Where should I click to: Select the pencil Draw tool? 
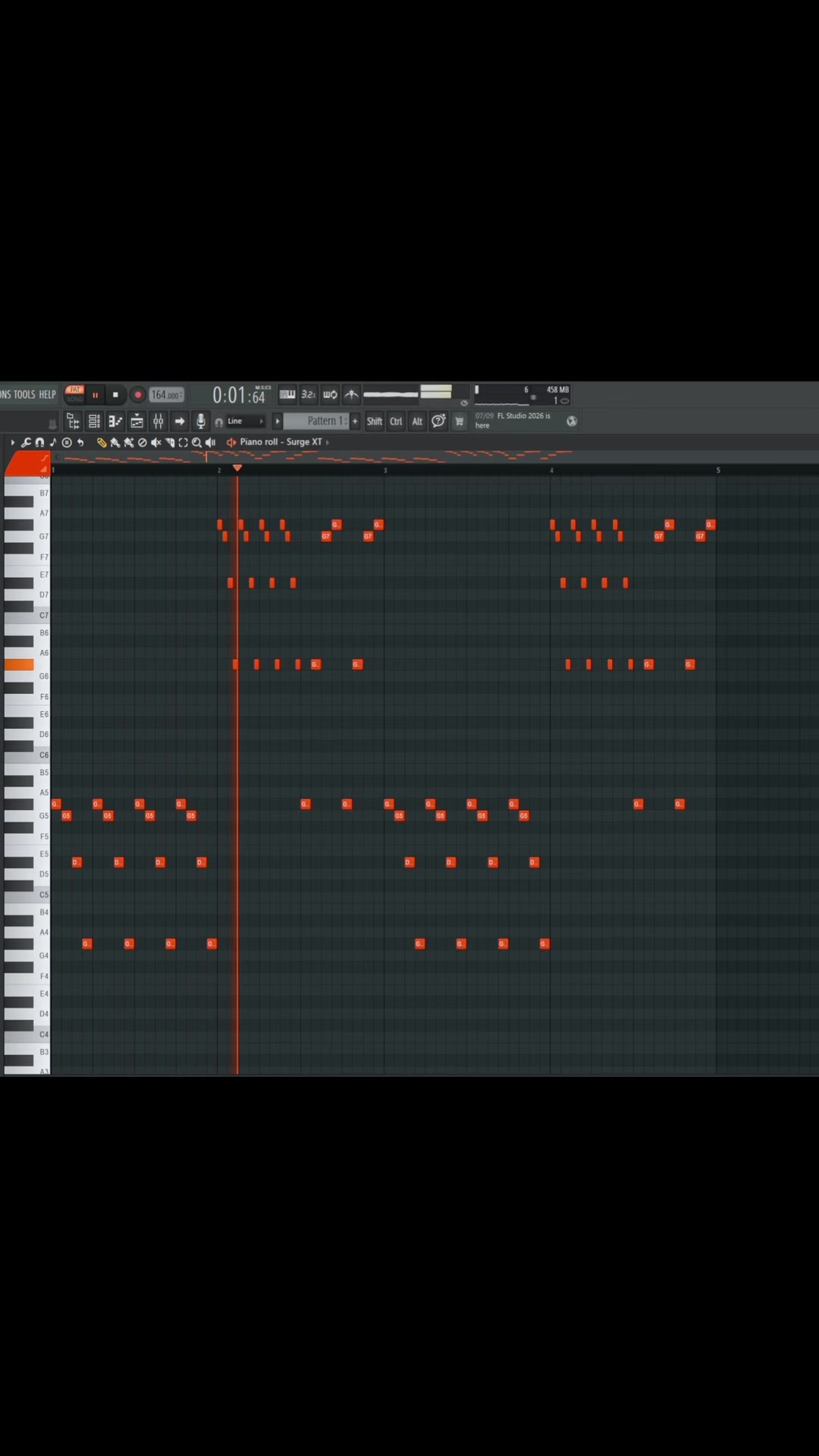102,442
